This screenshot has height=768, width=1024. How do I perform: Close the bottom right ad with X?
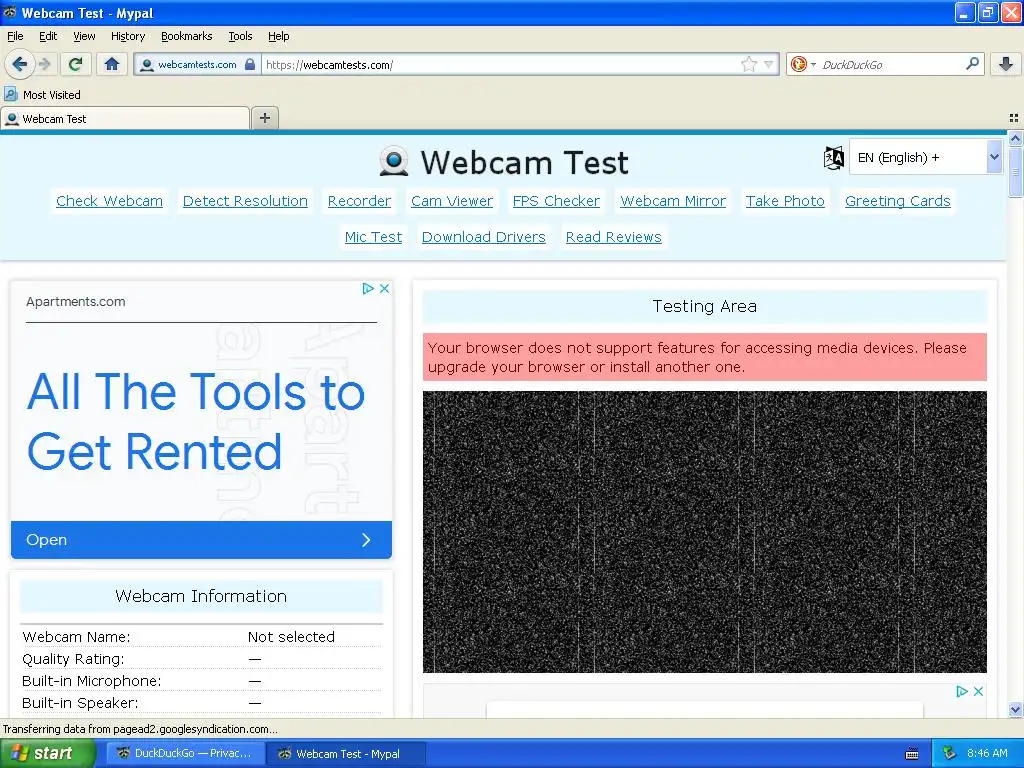978,691
